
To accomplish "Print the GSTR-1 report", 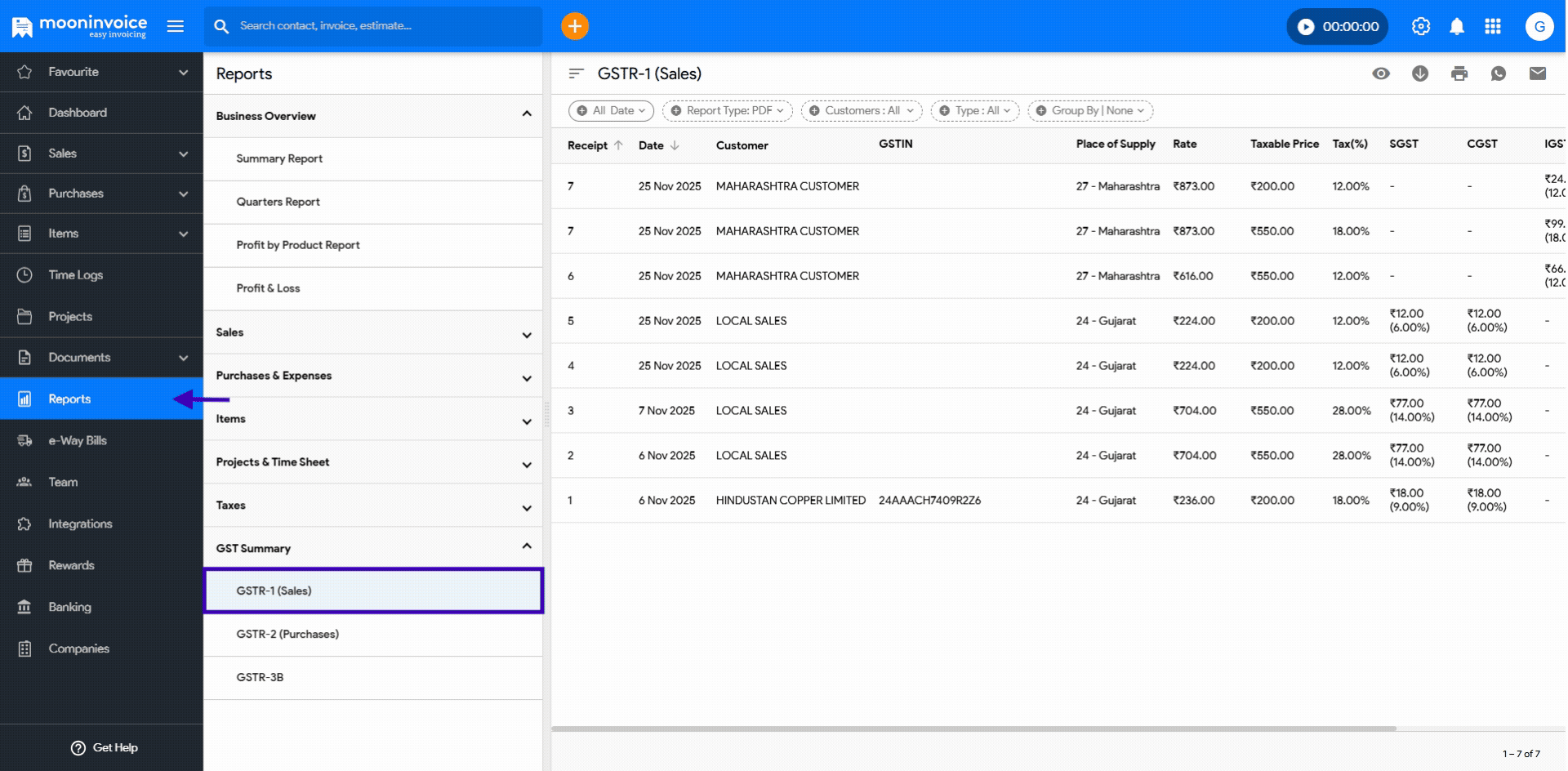I will 1459,74.
